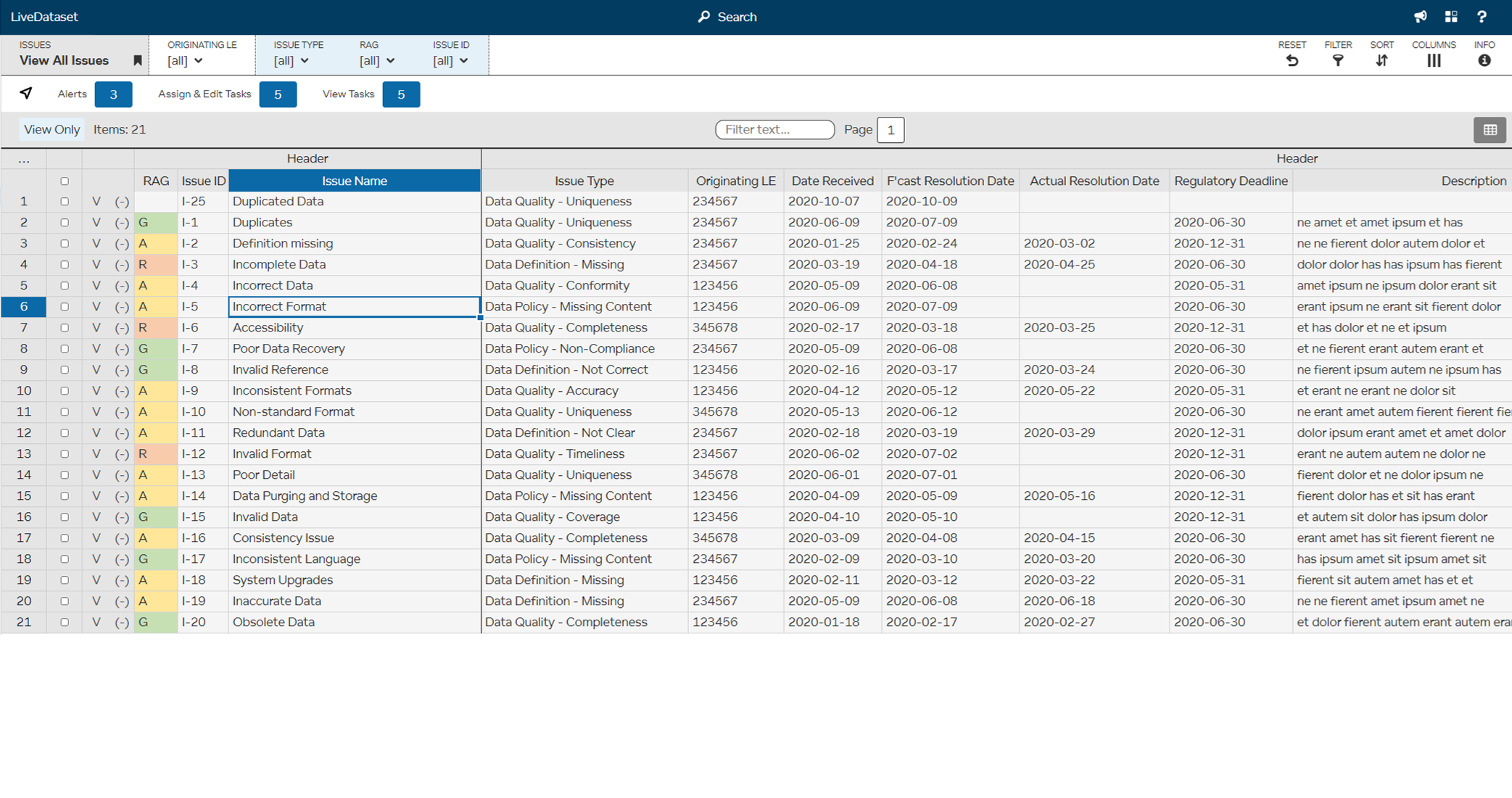Open the announcements megaphone icon
The height and width of the screenshot is (798, 1512).
pyautogui.click(x=1420, y=17)
